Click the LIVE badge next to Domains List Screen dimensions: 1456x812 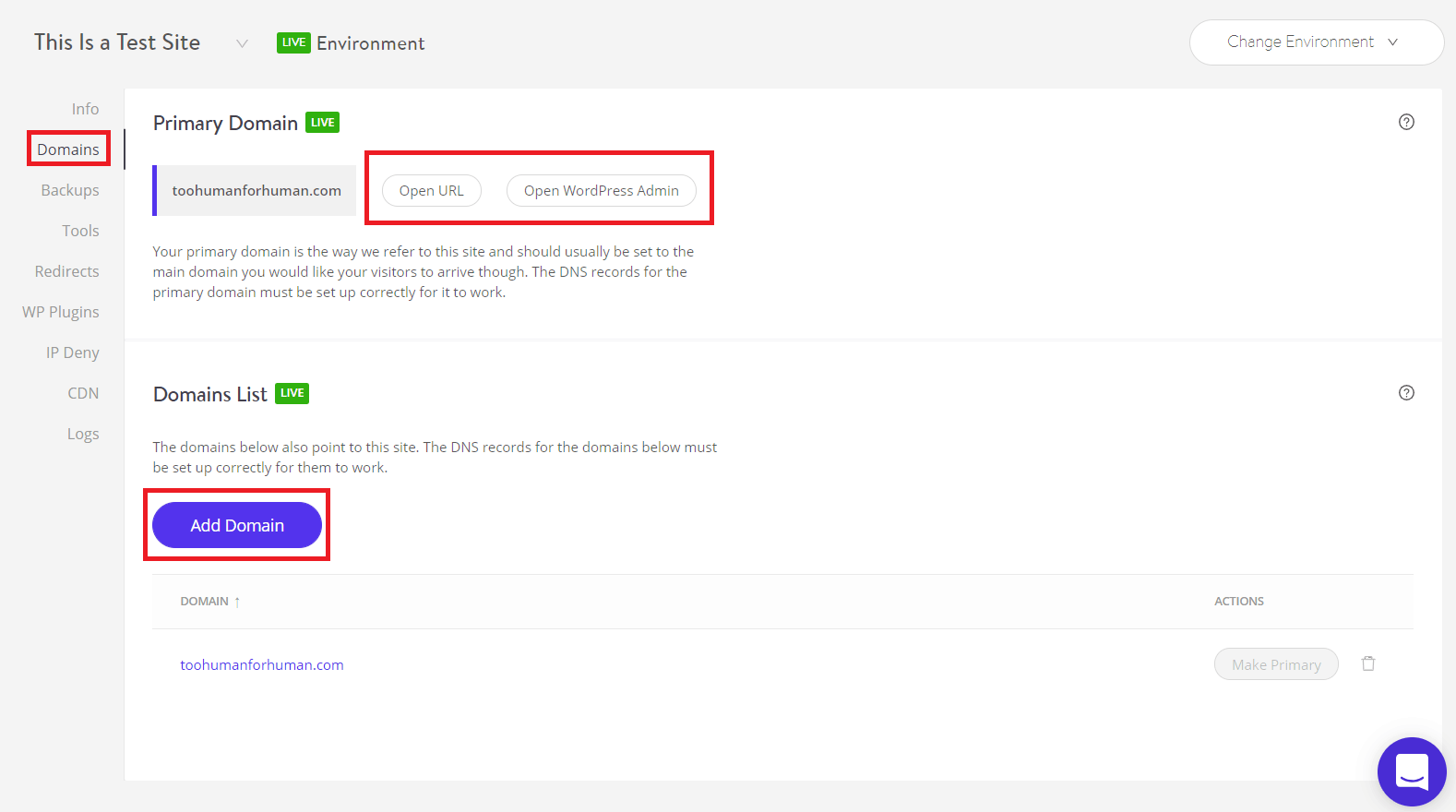point(292,393)
